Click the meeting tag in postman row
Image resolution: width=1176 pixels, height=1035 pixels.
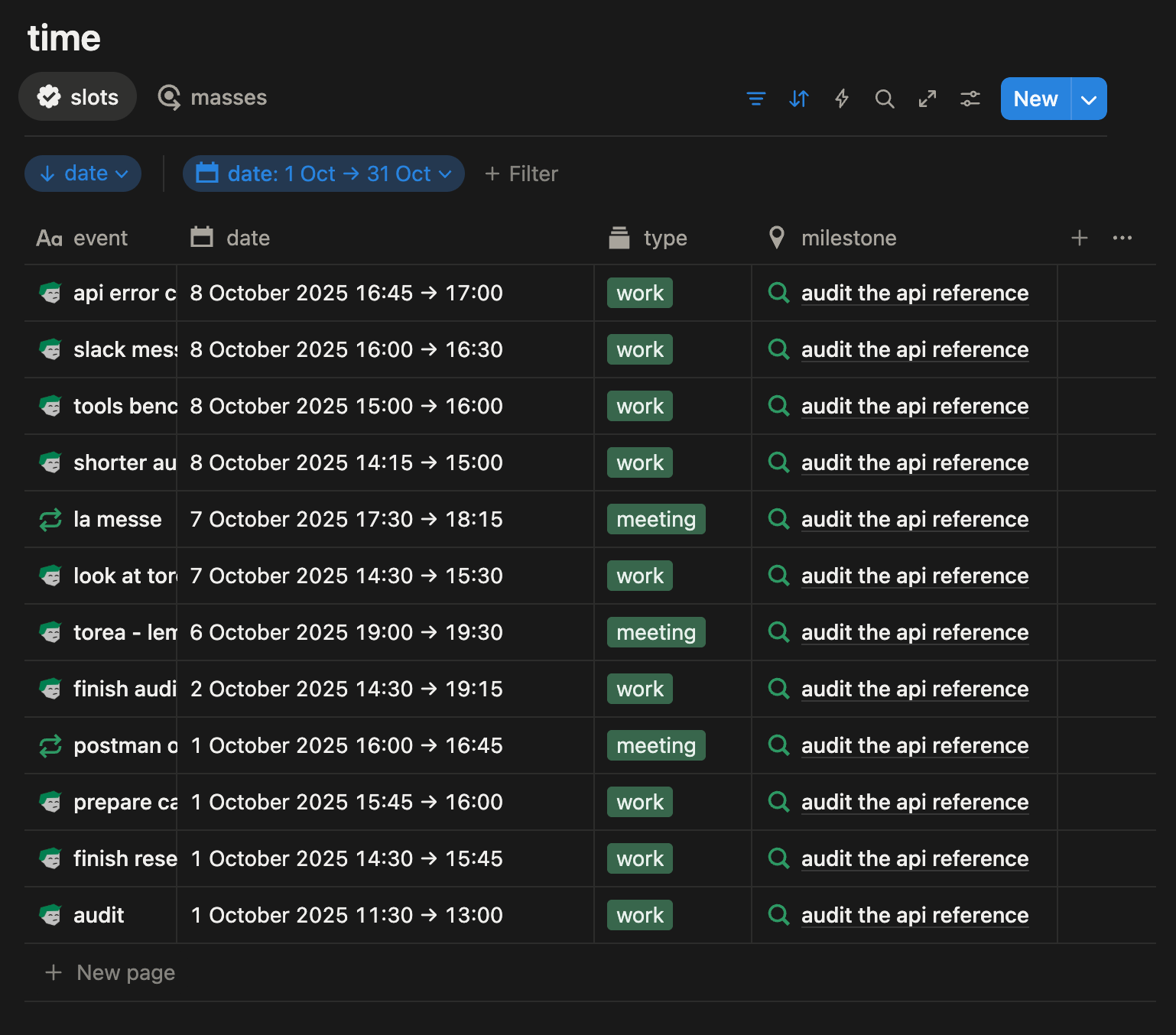(655, 745)
